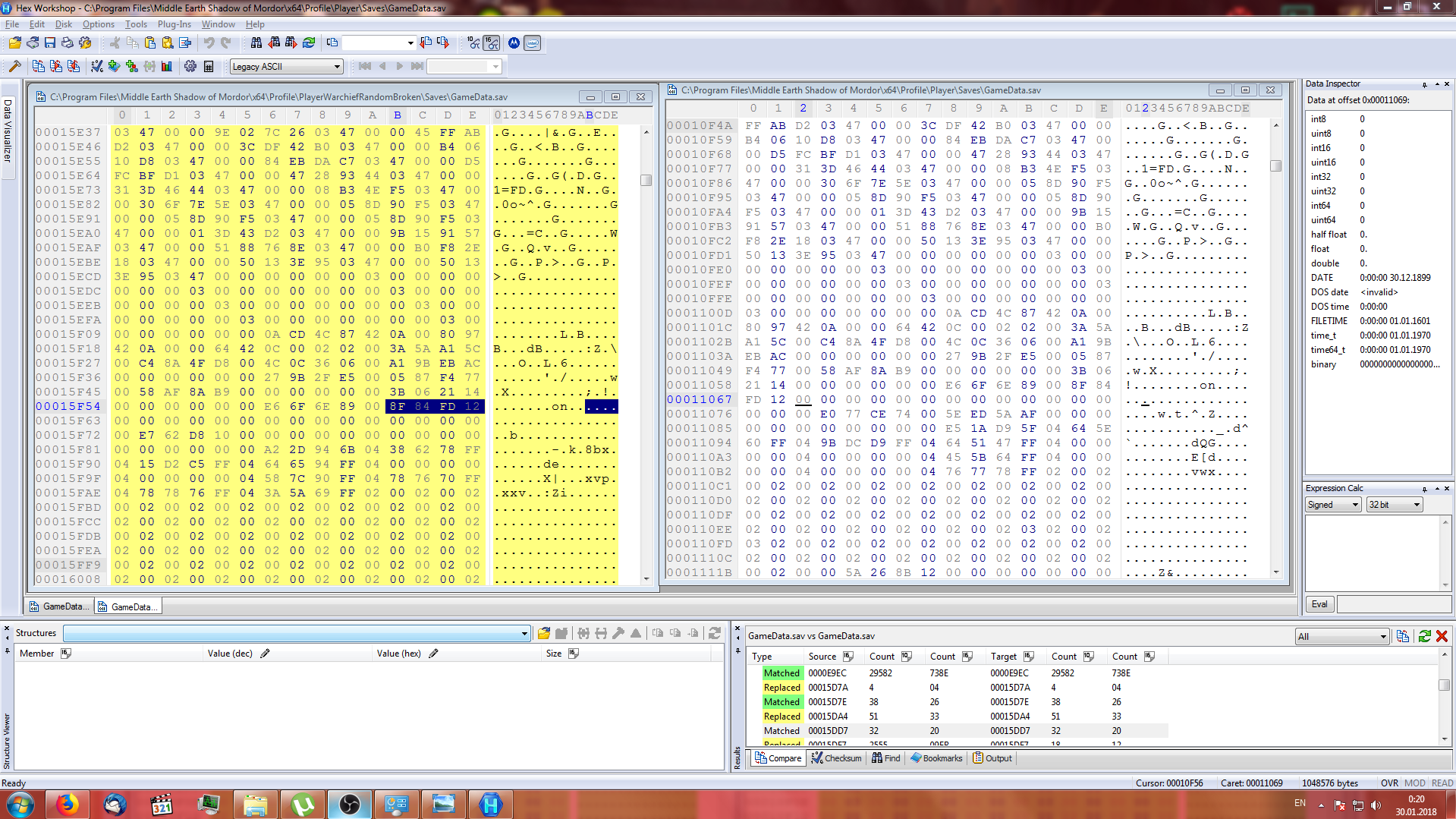Open the Window menu

pyautogui.click(x=219, y=24)
